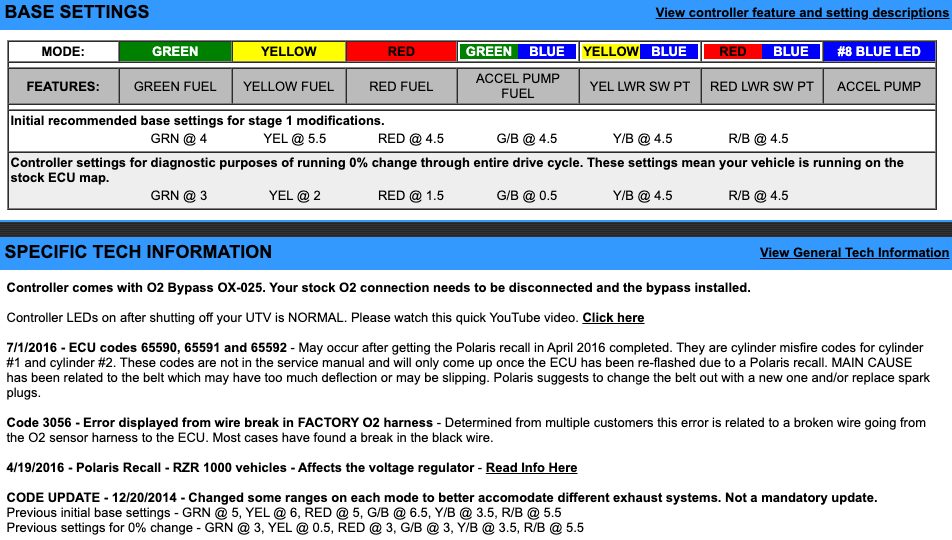Image resolution: width=952 pixels, height=540 pixels.
Task: Open View General Tech Information link
Action: click(853, 253)
